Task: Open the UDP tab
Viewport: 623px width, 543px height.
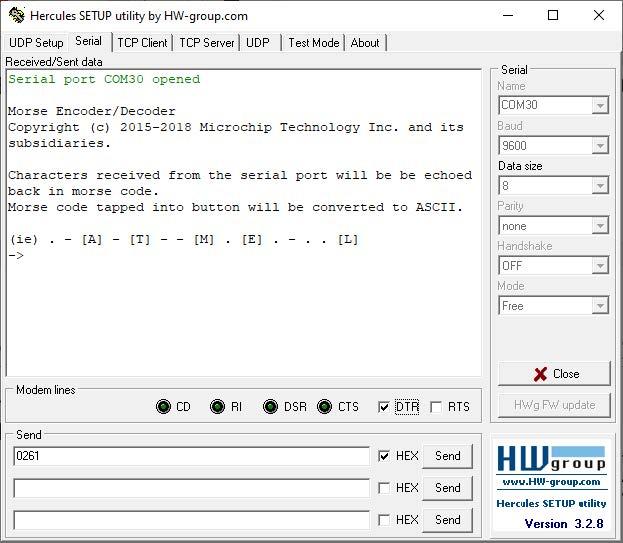Action: coord(258,43)
